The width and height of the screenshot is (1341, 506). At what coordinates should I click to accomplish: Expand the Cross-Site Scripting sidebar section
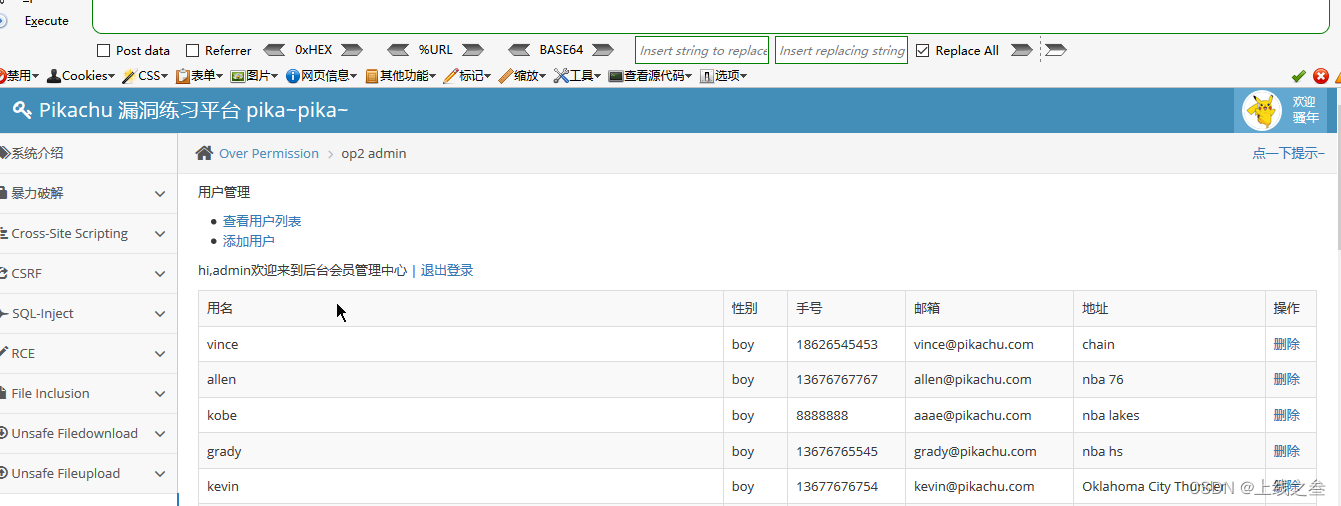pos(88,233)
